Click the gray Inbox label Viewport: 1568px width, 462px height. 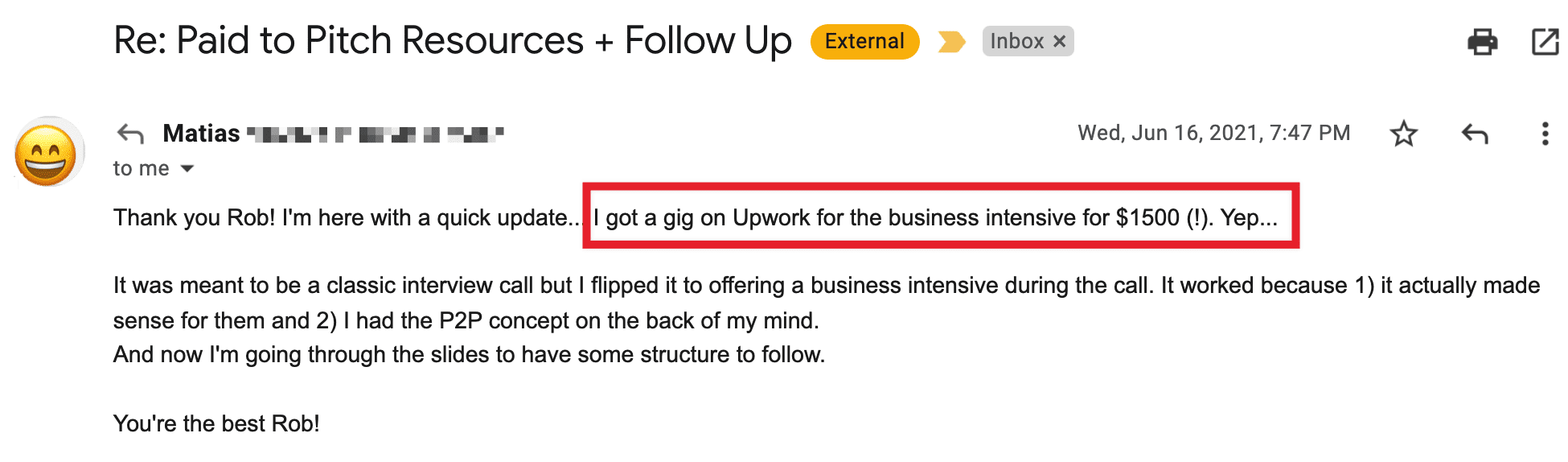pos(1016,42)
